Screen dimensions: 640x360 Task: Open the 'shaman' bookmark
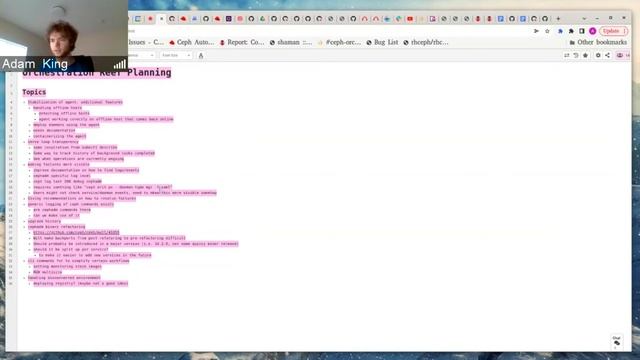pyautogui.click(x=291, y=42)
